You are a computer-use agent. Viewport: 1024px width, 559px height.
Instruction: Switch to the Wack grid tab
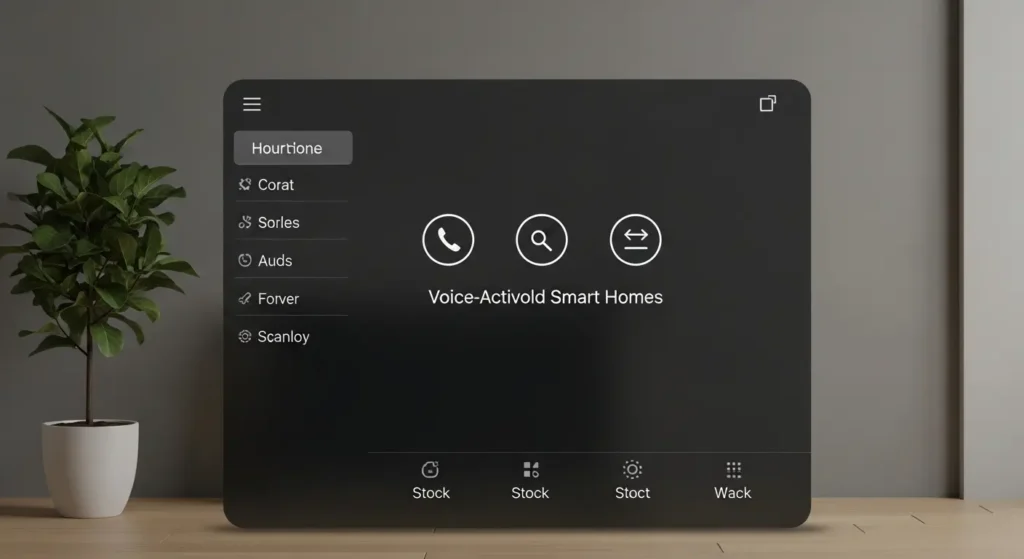[733, 480]
